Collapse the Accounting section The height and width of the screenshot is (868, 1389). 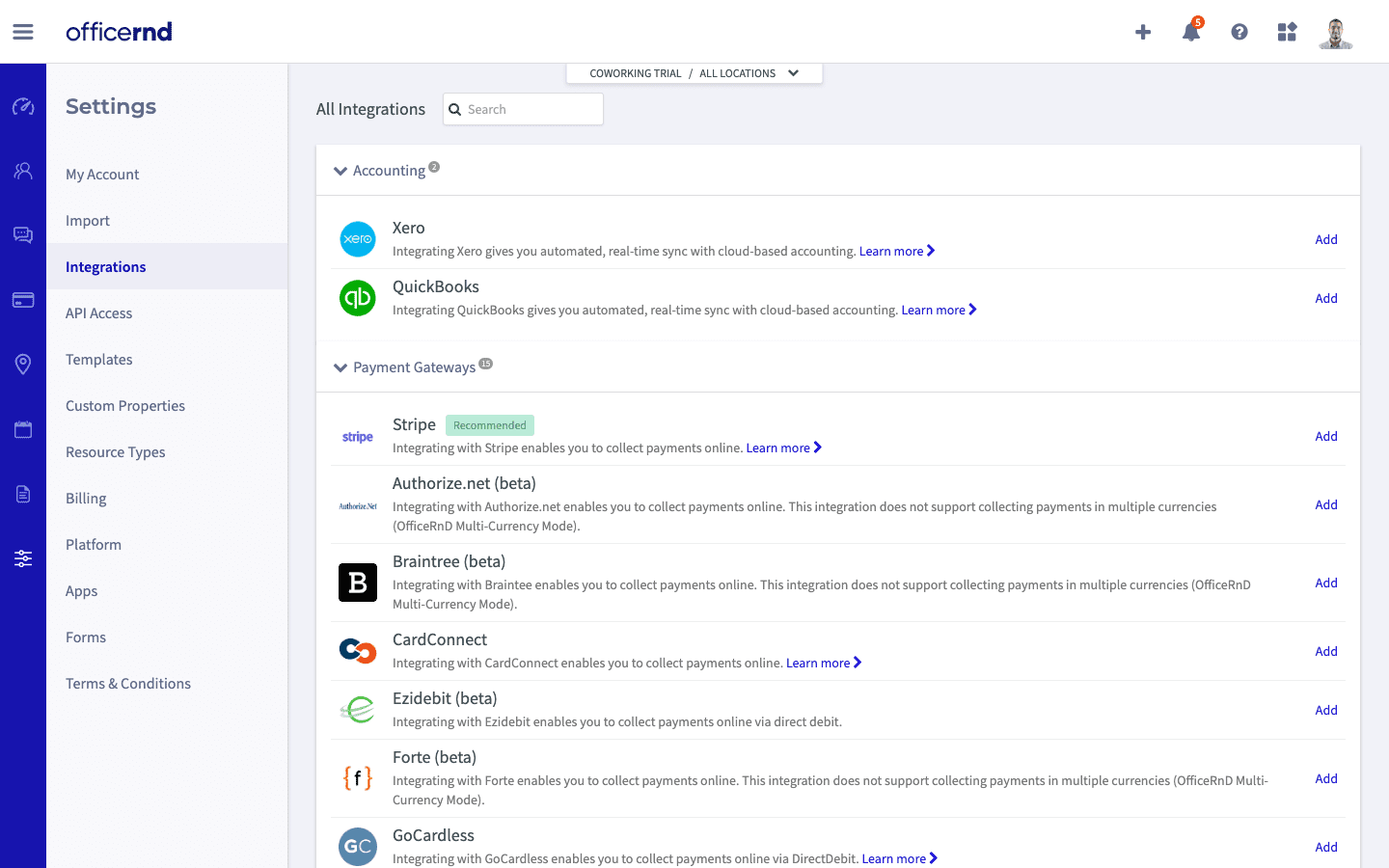340,171
